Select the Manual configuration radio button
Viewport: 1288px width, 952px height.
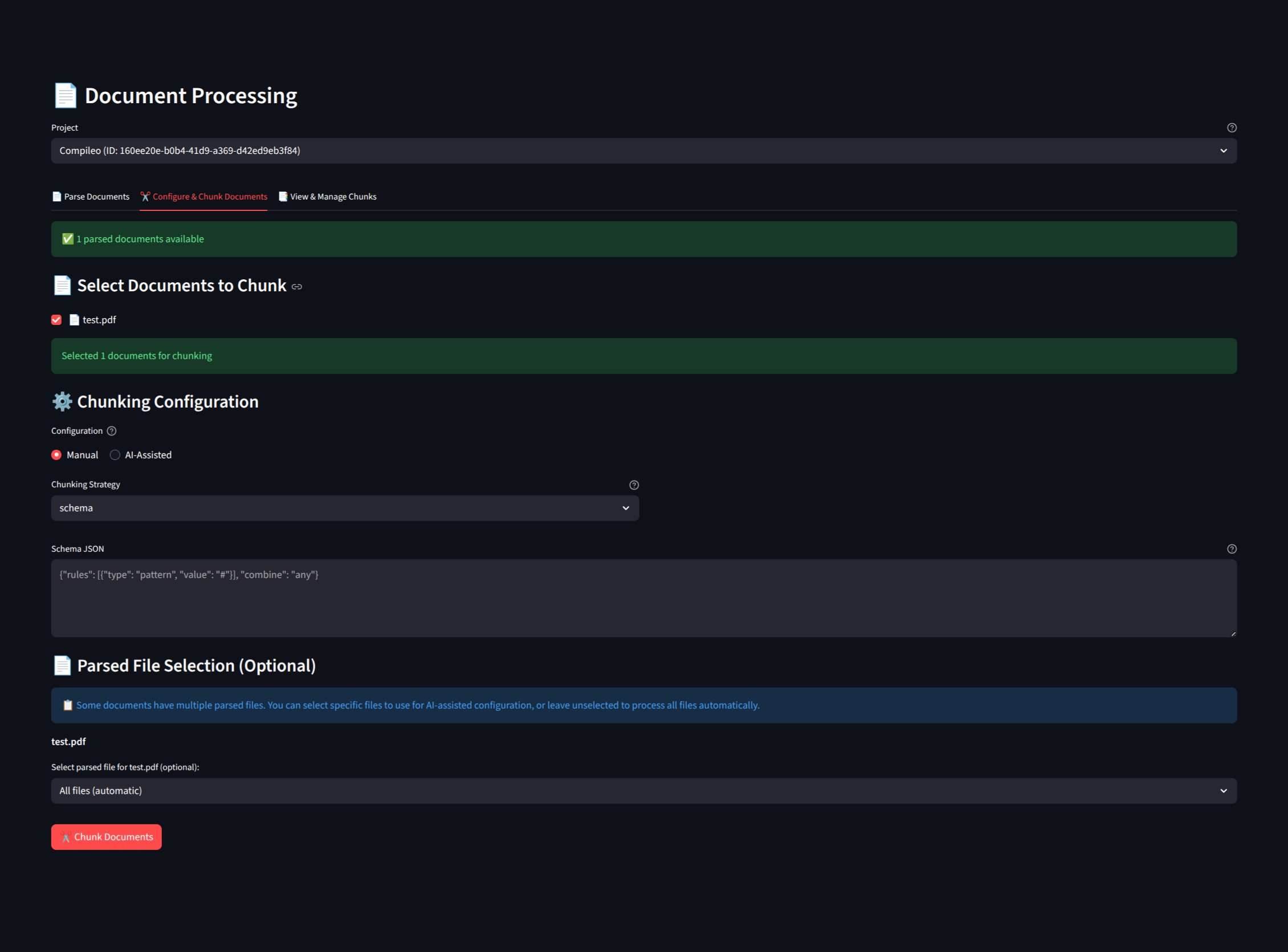(56, 455)
